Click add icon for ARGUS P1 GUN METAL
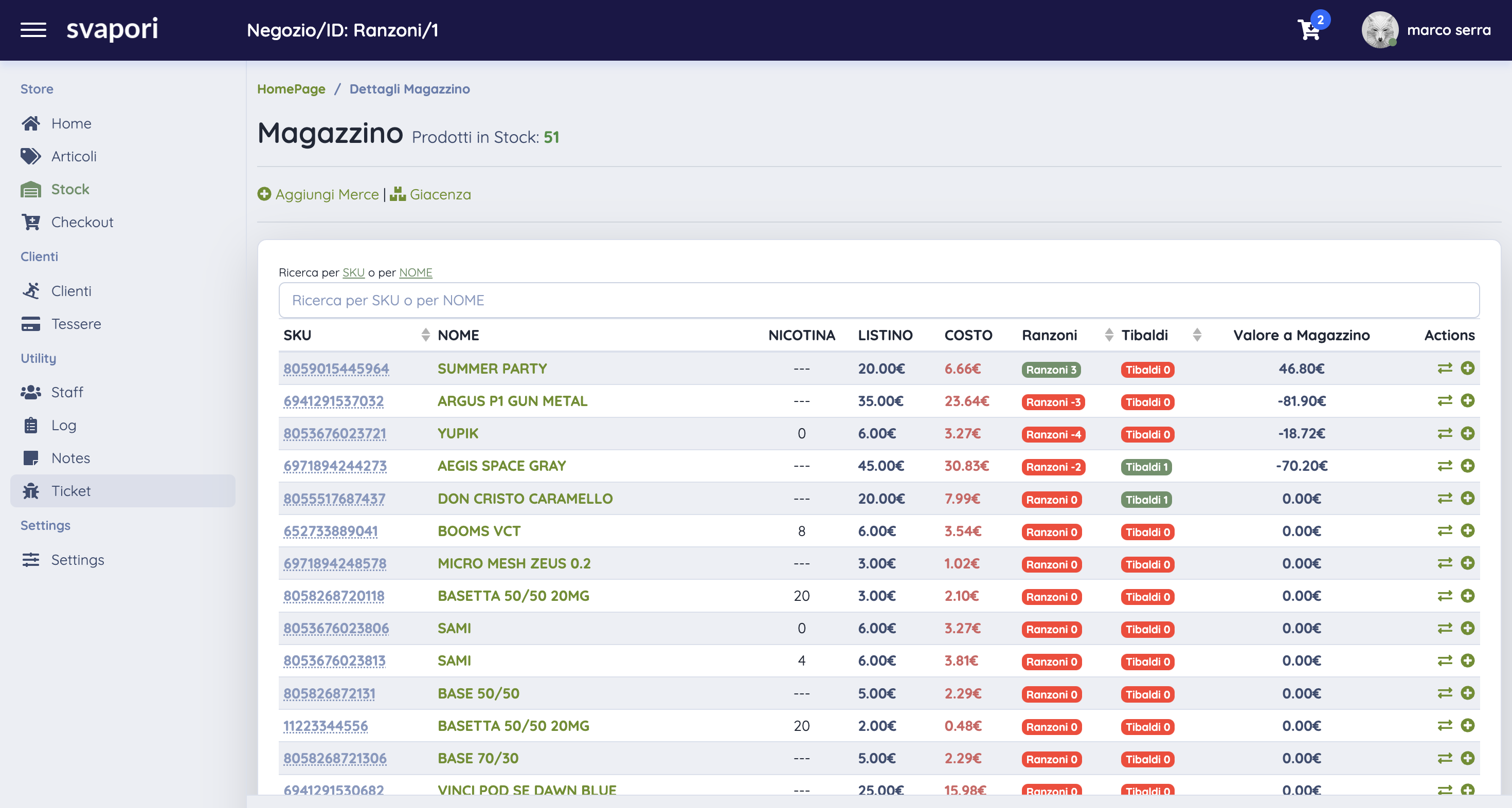 [1467, 401]
